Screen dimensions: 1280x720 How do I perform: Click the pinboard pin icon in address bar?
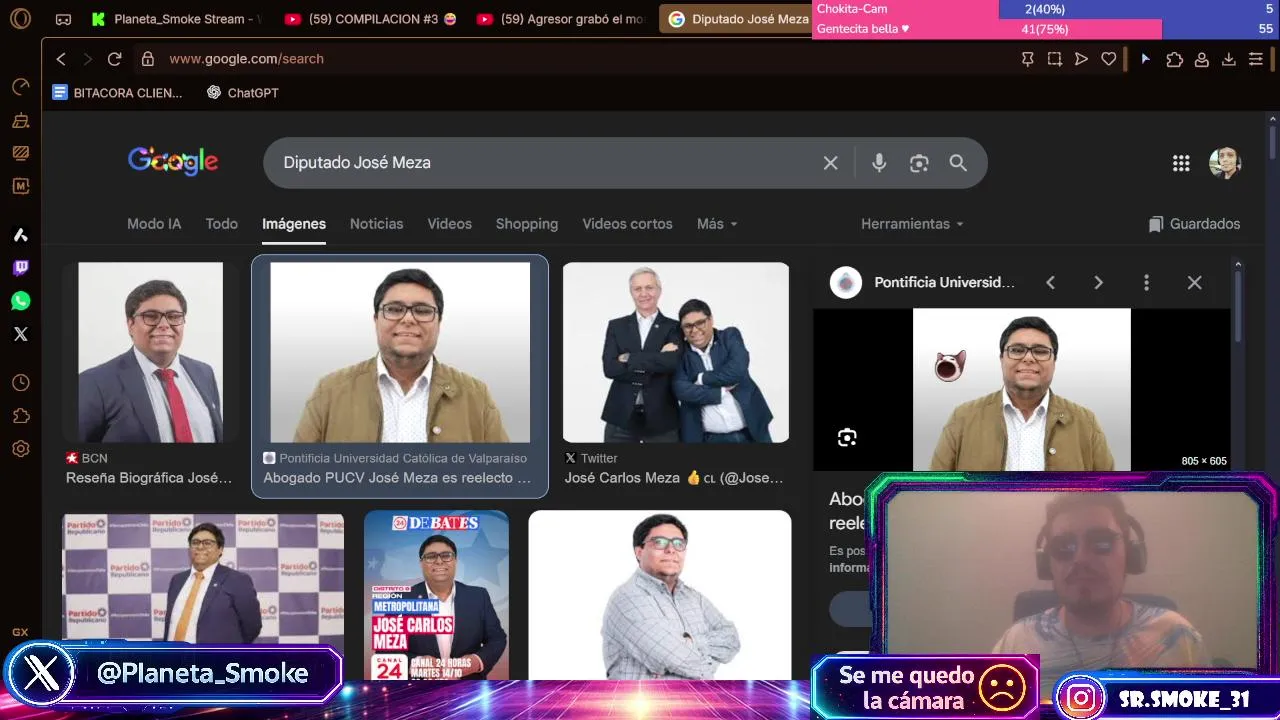[x=1027, y=59]
